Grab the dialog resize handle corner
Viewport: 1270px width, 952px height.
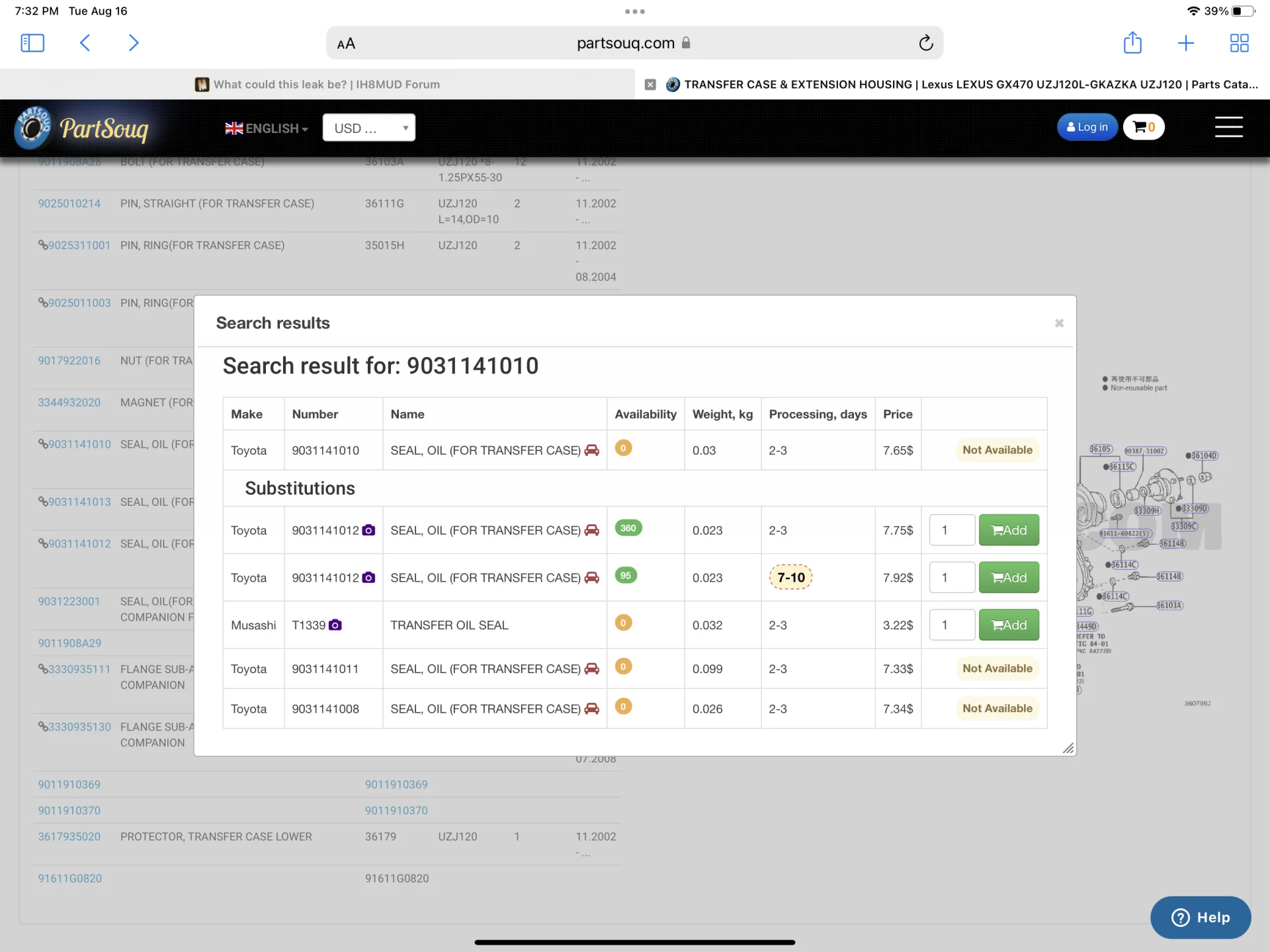click(1068, 748)
